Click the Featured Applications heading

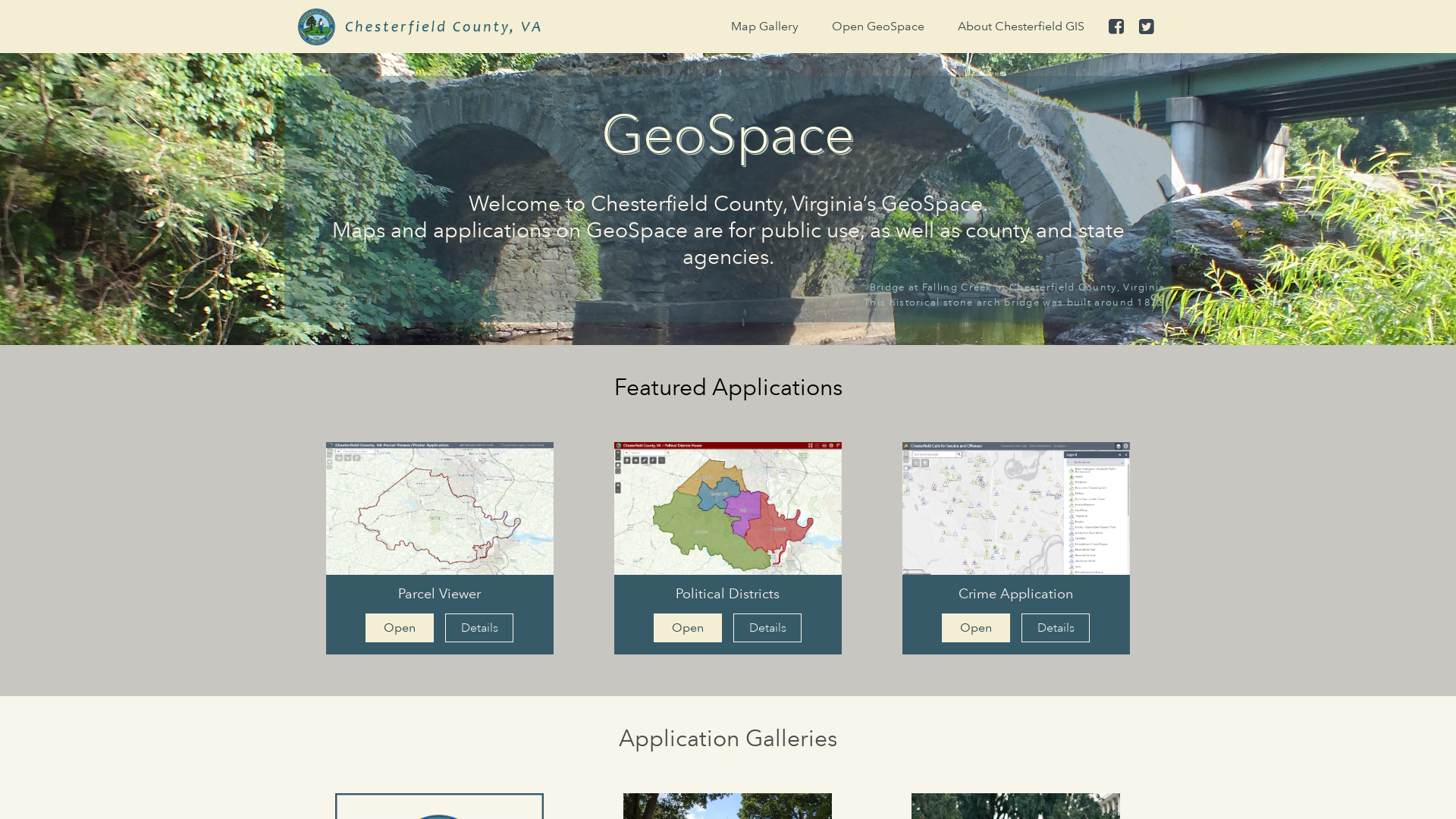pos(728,388)
